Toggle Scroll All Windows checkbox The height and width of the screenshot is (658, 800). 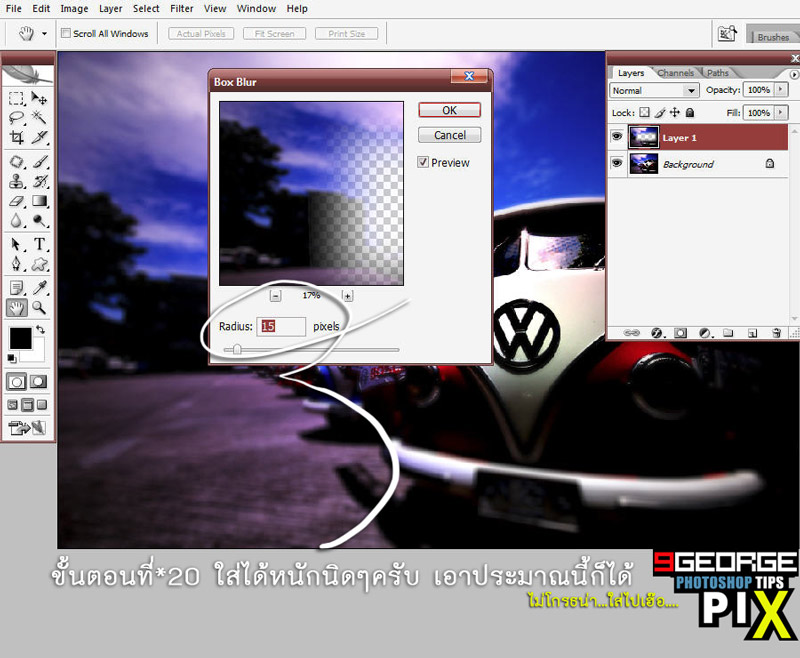coord(66,33)
